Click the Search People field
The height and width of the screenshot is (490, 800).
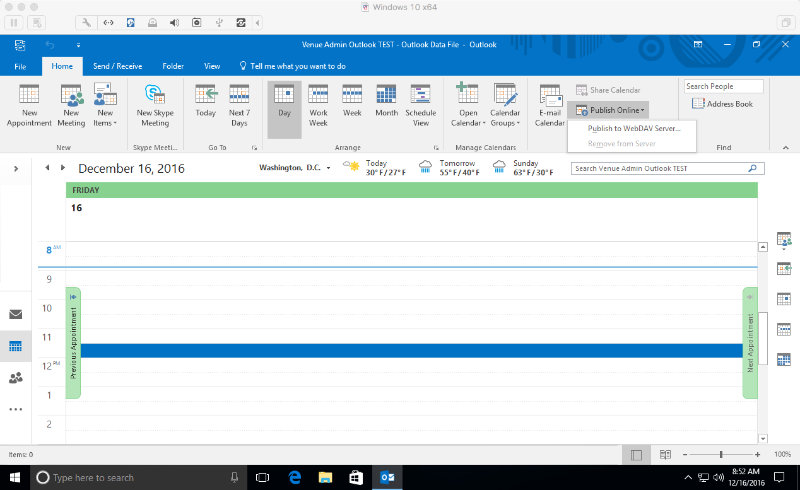click(723, 86)
